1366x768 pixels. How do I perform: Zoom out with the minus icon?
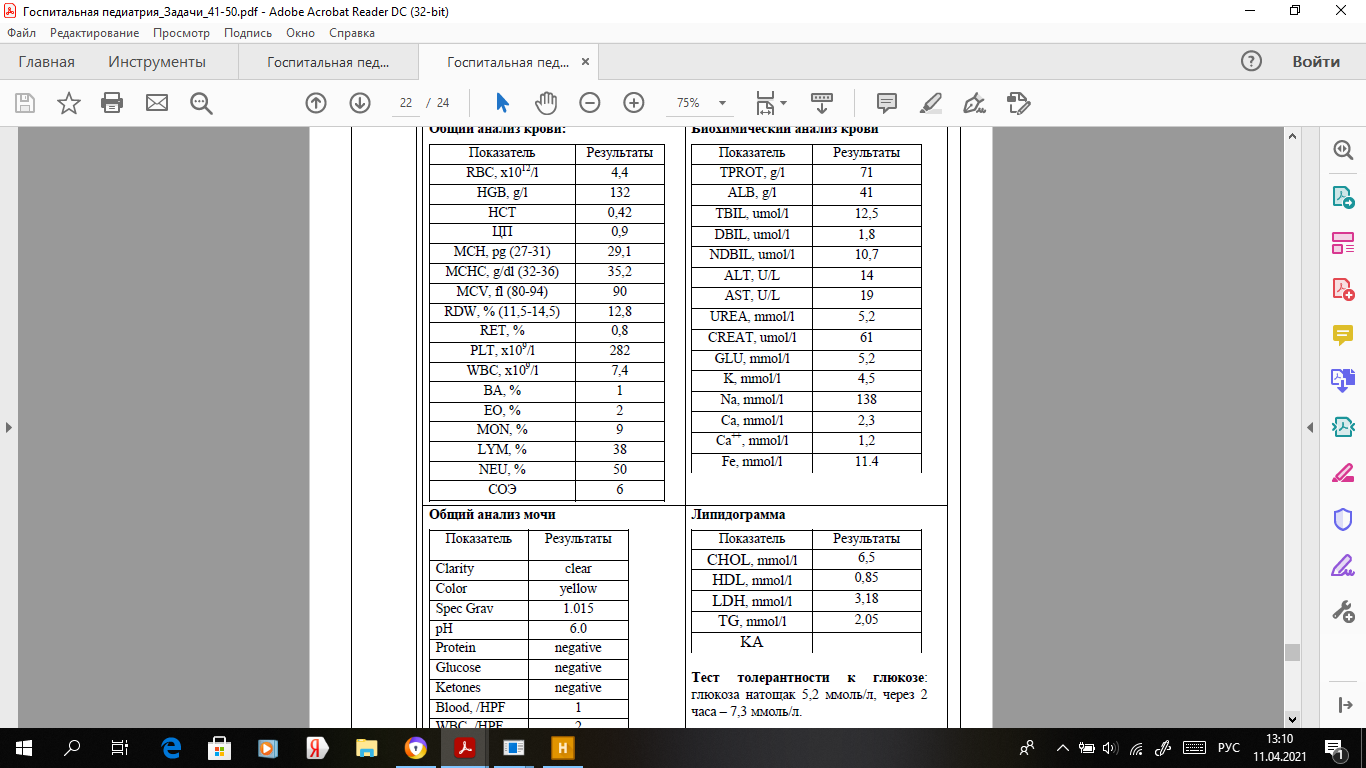coord(590,103)
